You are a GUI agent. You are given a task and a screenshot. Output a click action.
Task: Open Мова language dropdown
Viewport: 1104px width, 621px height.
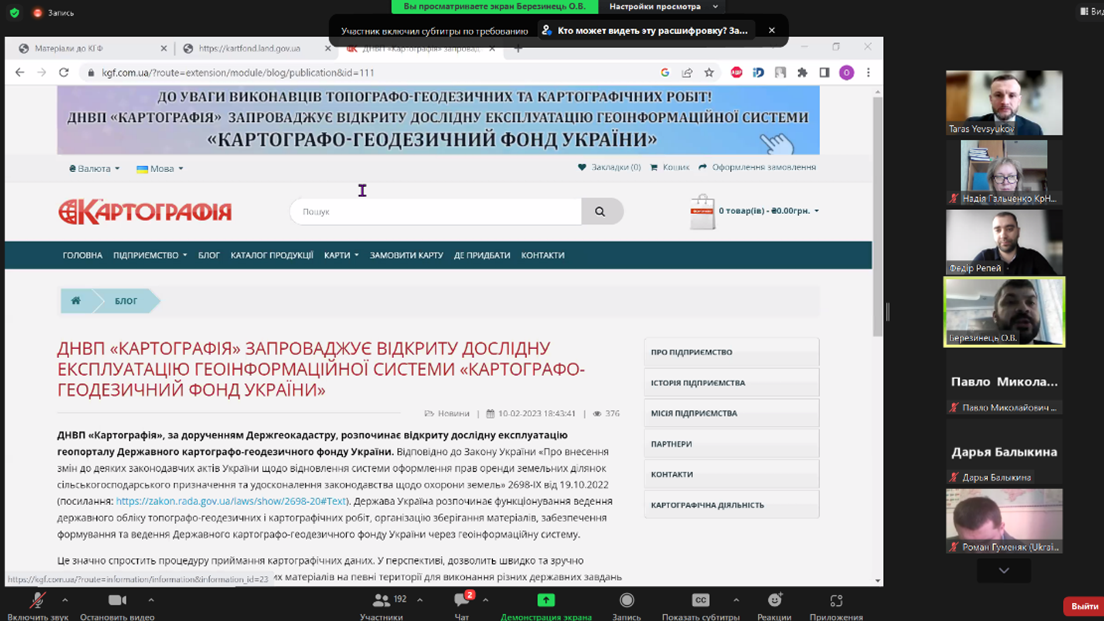(160, 168)
